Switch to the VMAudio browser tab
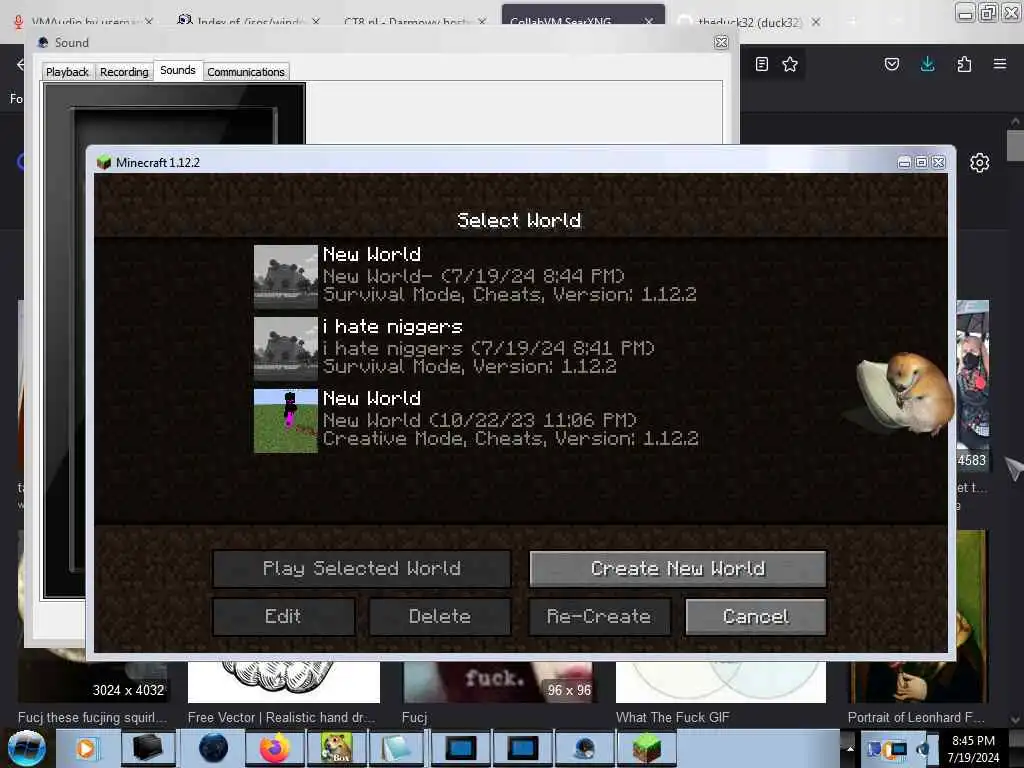This screenshot has height=768, width=1024. 84,22
